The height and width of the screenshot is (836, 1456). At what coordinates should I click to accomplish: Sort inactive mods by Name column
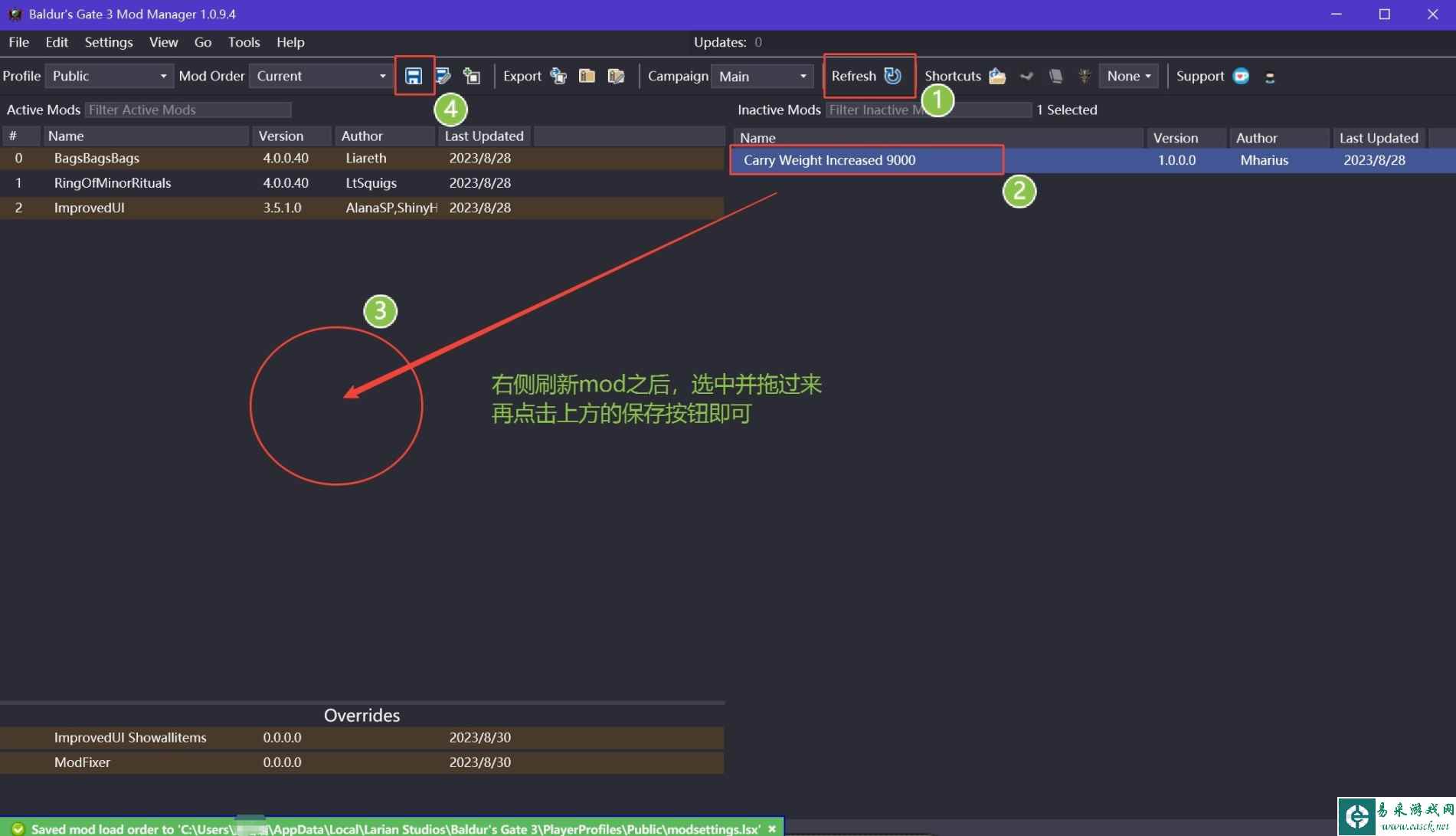pos(938,138)
